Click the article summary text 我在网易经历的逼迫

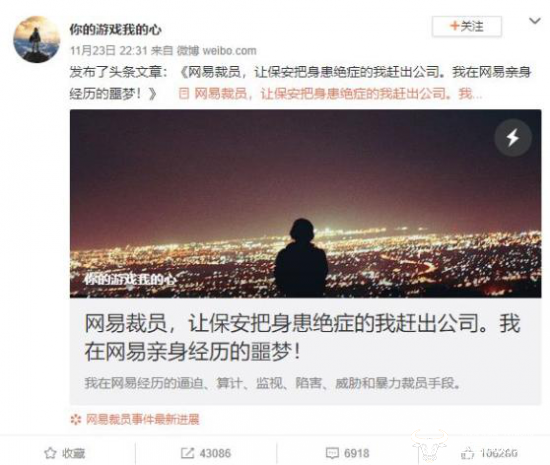click(273, 383)
